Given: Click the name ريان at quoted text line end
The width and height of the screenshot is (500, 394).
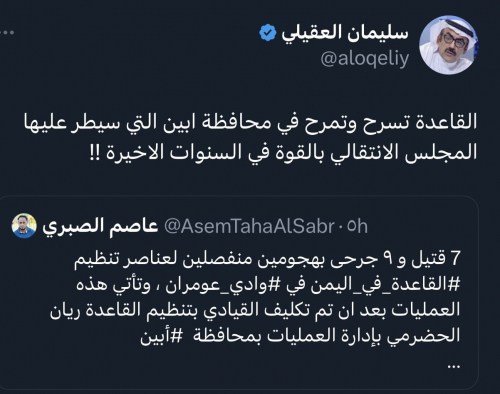Looking at the screenshot, I should coord(65,310).
